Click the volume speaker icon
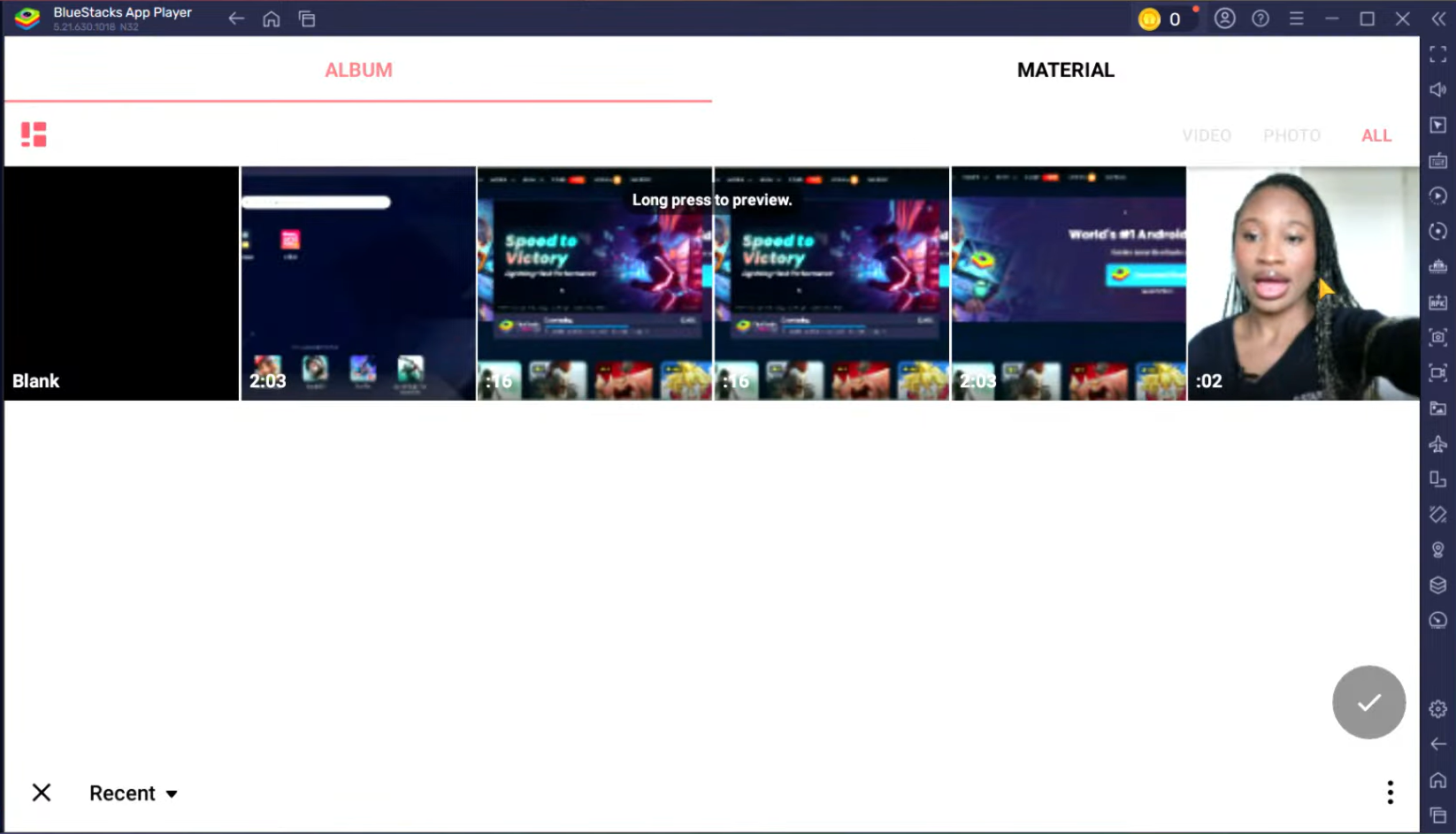The width and height of the screenshot is (1456, 834). pyautogui.click(x=1438, y=90)
